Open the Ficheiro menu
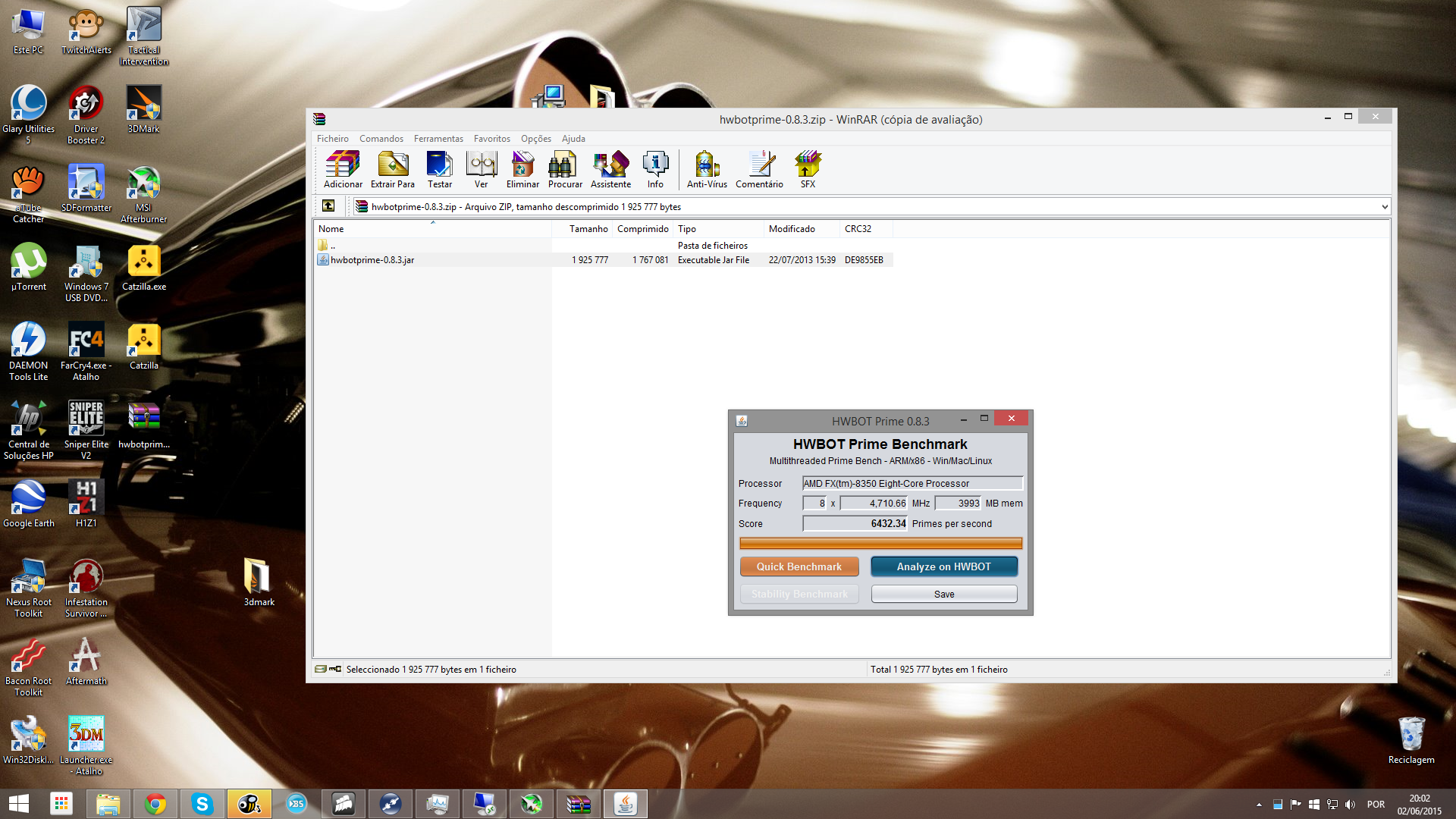This screenshot has height=819, width=1456. click(333, 139)
